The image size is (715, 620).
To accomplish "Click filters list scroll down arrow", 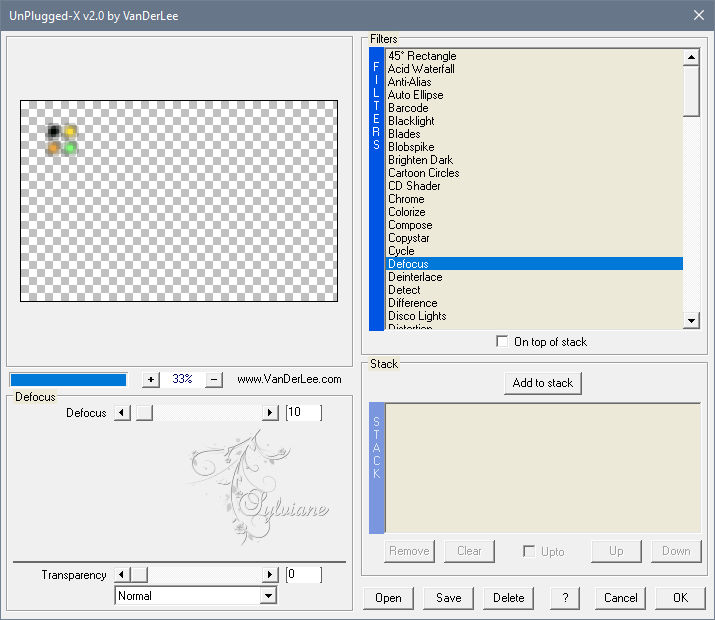I will (691, 320).
